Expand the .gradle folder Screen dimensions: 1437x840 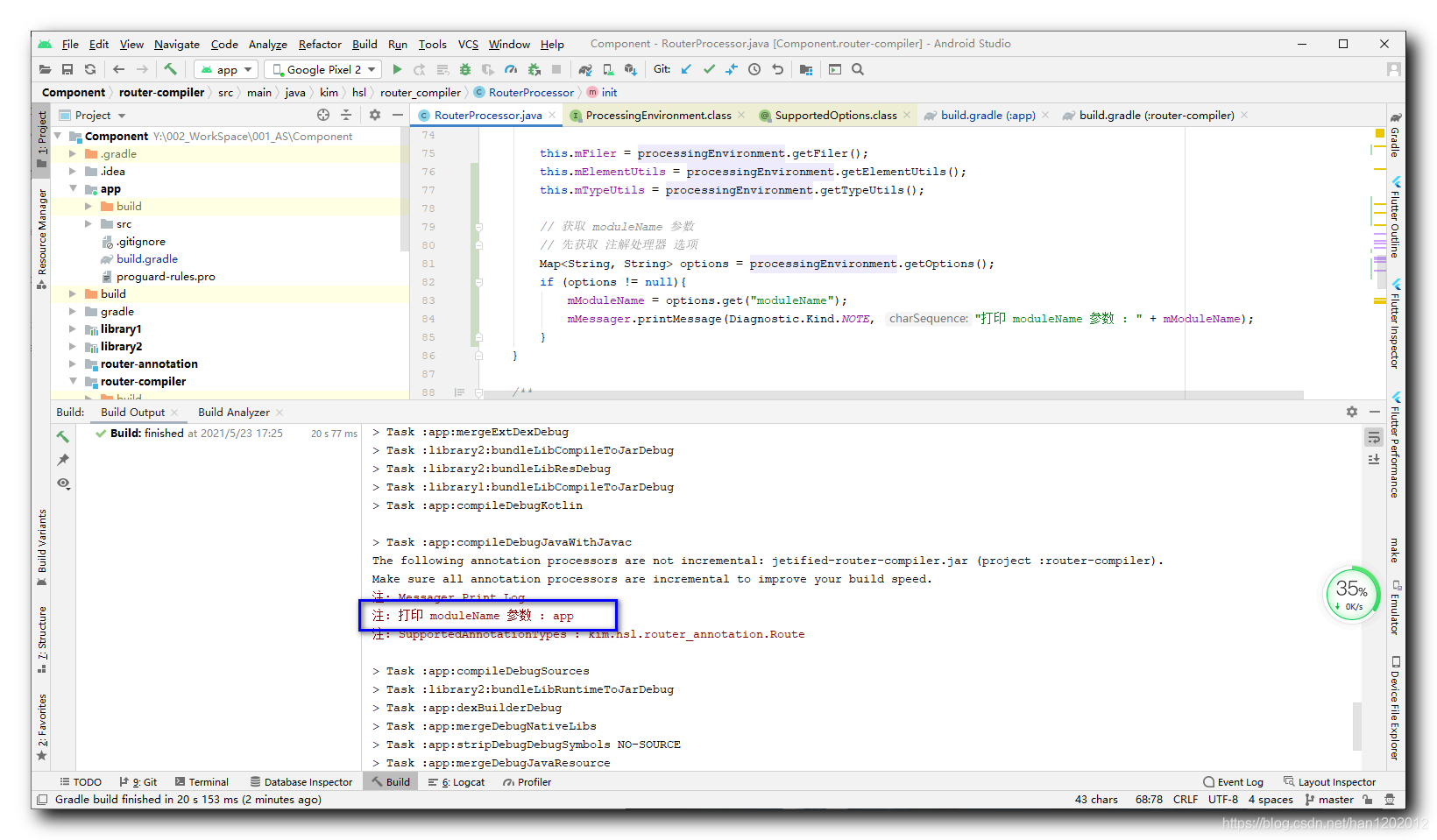pyautogui.click(x=73, y=153)
